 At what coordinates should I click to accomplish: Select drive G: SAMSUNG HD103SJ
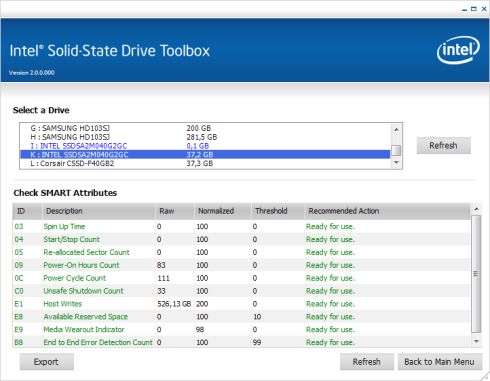205,128
